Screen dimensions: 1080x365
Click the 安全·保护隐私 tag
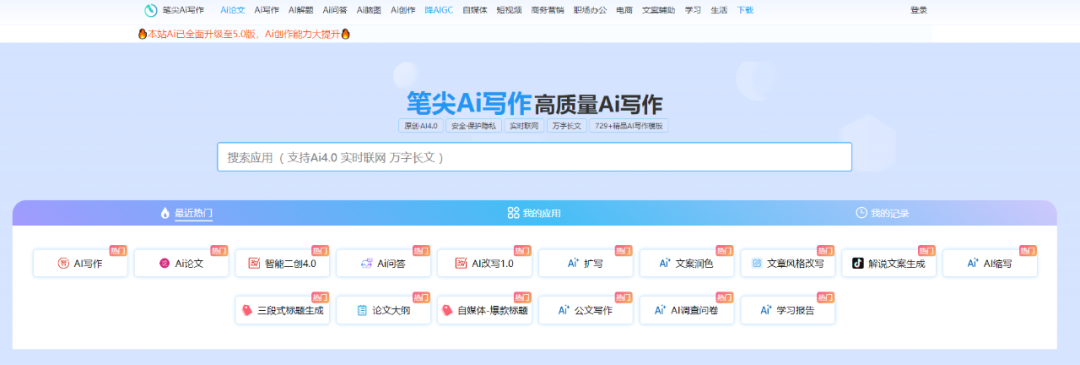point(473,127)
